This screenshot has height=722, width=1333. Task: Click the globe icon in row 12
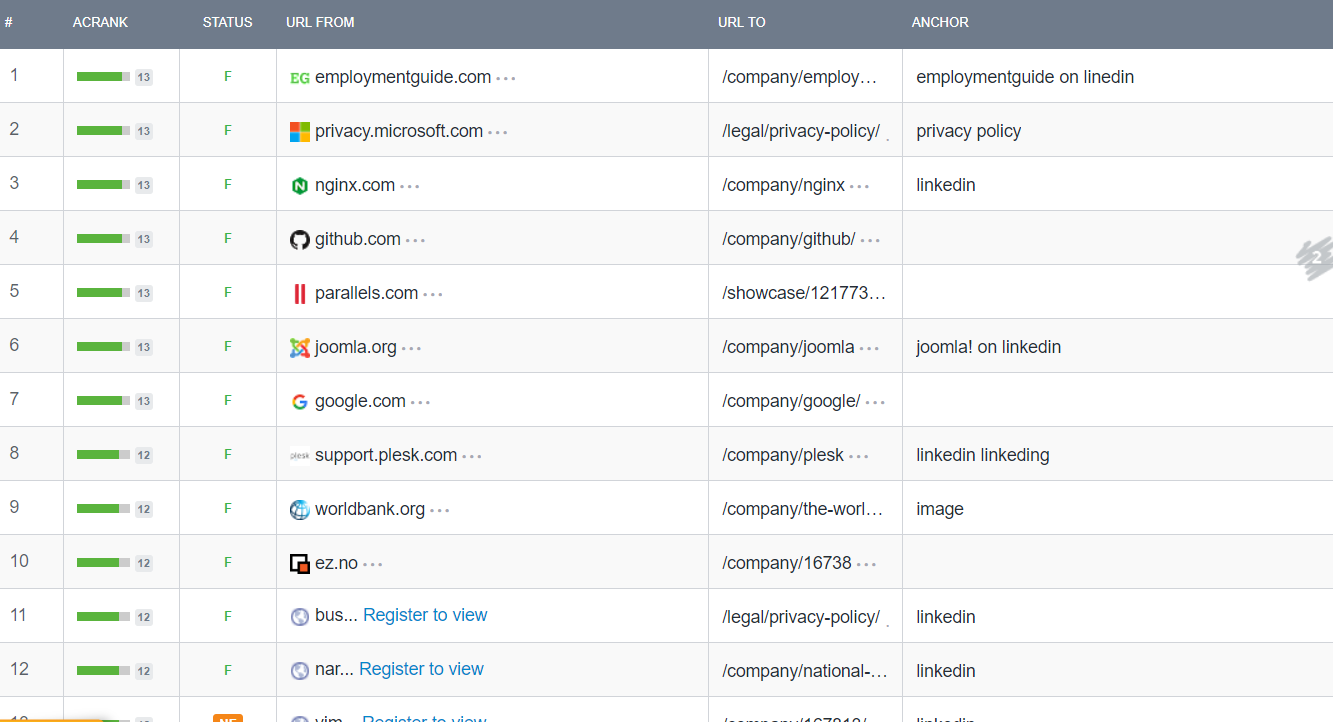tap(300, 671)
